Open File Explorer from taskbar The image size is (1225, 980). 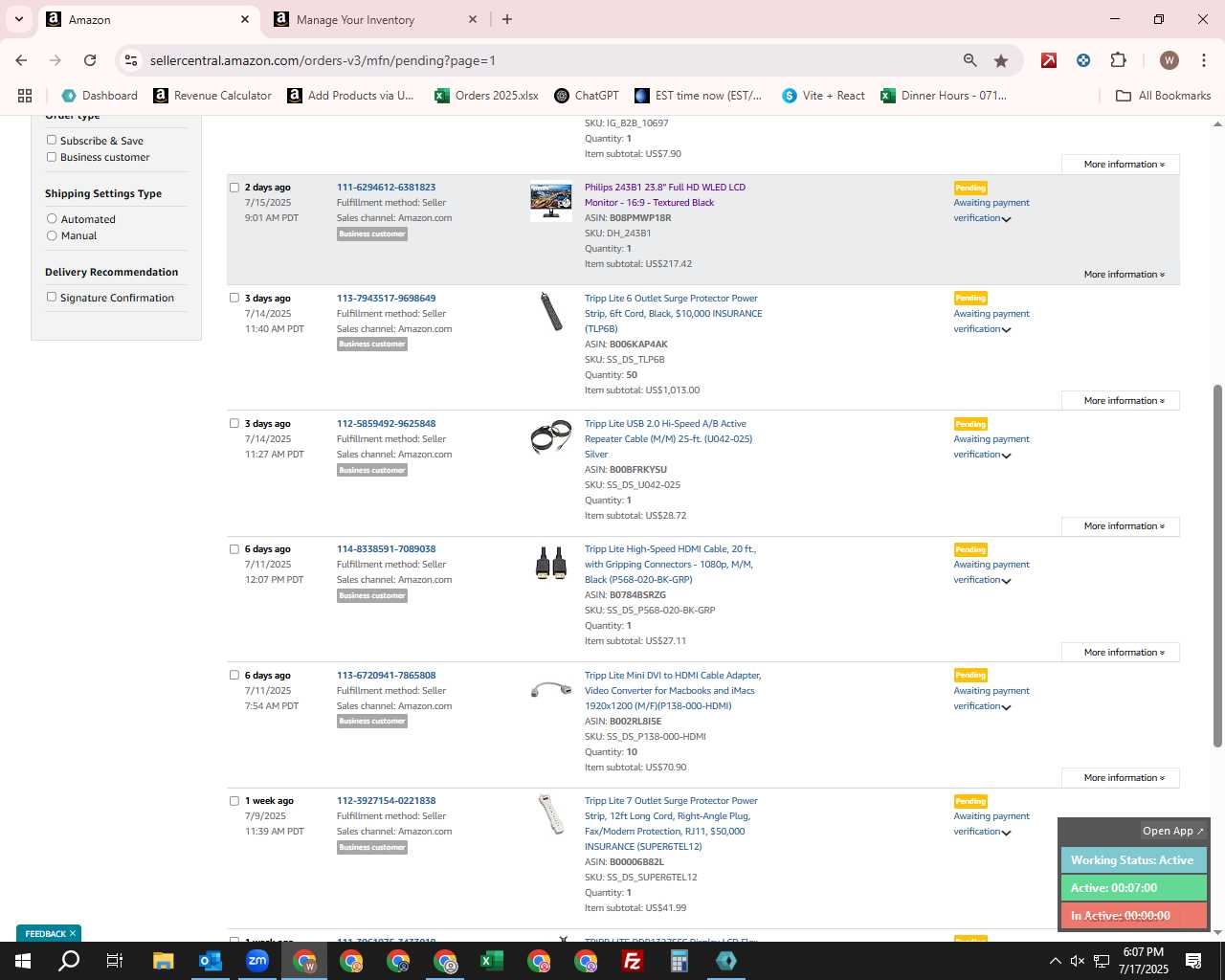163,961
